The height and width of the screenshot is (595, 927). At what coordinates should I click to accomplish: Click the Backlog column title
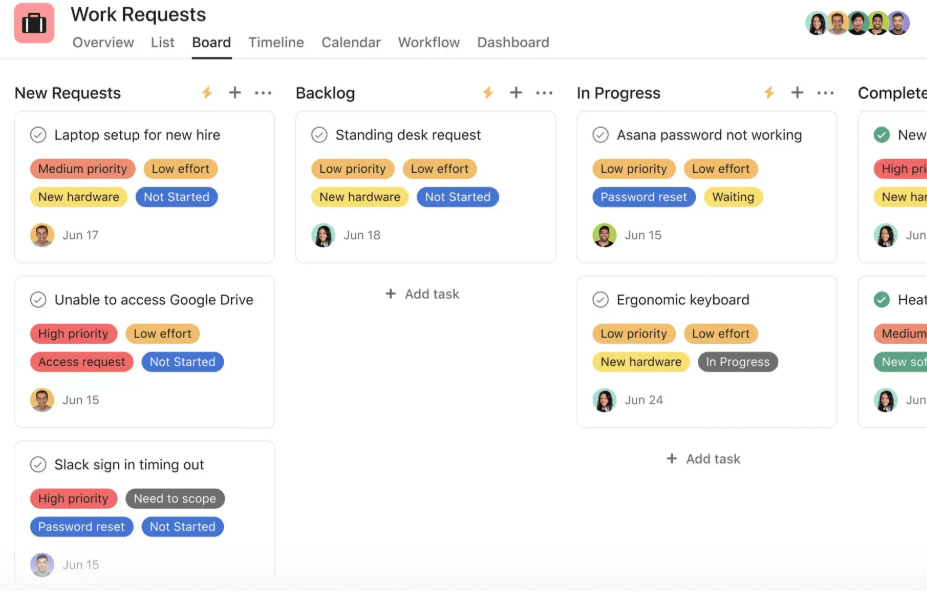click(x=325, y=93)
